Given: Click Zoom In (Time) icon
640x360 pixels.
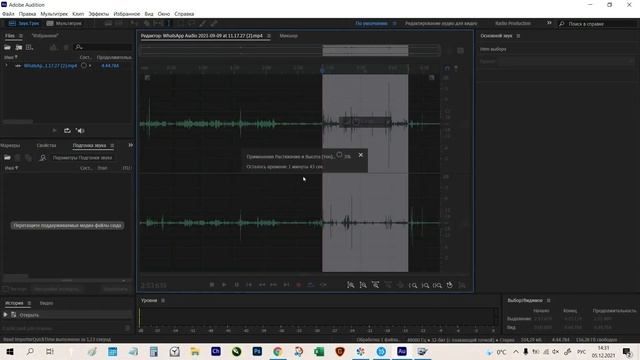Looking at the screenshot, I should pos(375,285).
